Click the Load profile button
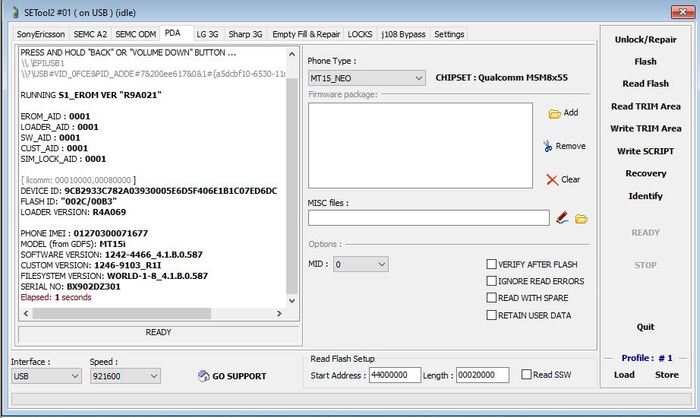700x418 pixels. coord(624,375)
